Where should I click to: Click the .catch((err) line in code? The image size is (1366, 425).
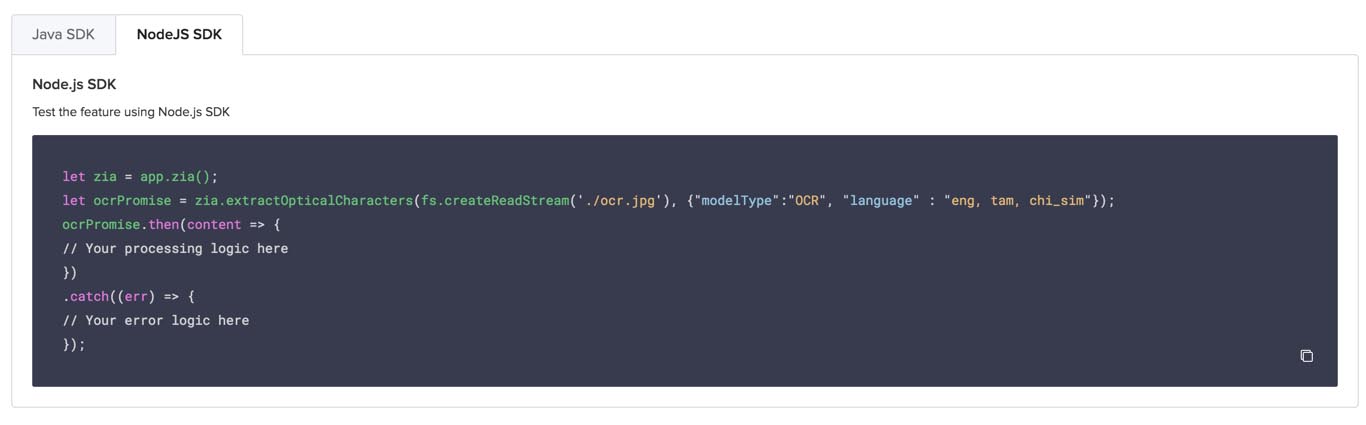tap(128, 297)
